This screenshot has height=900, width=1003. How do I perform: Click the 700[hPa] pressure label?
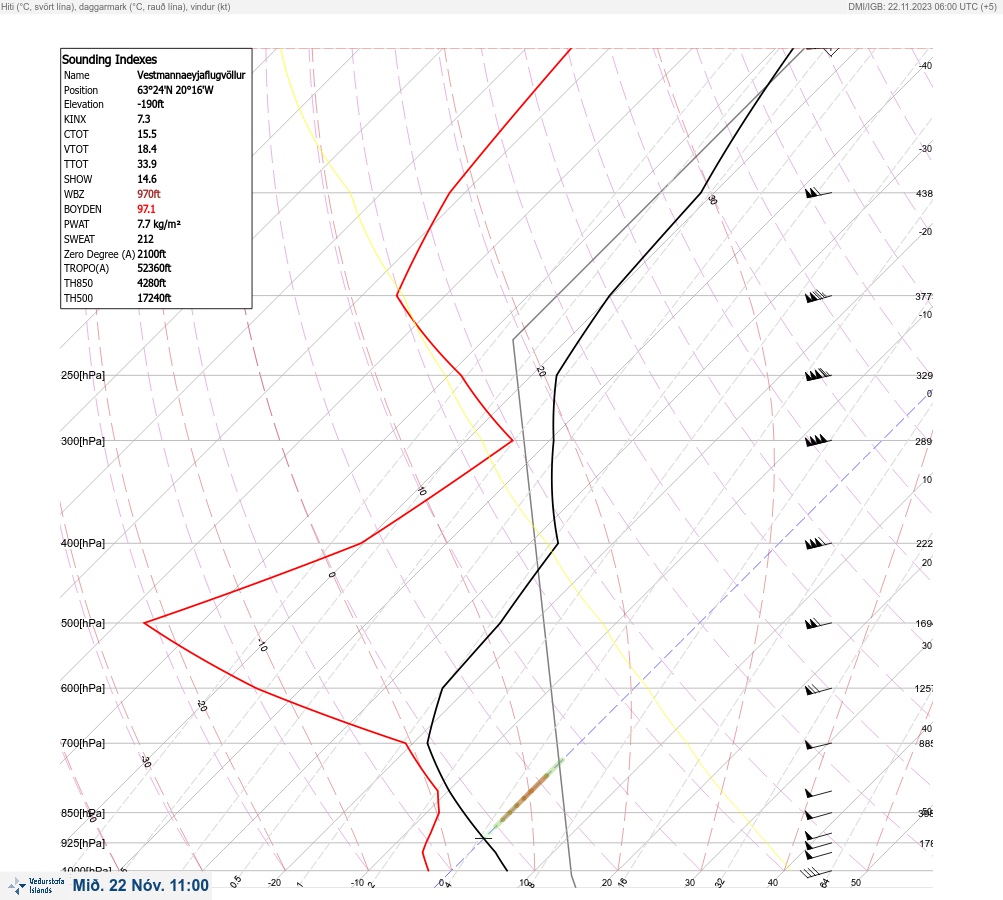(83, 743)
